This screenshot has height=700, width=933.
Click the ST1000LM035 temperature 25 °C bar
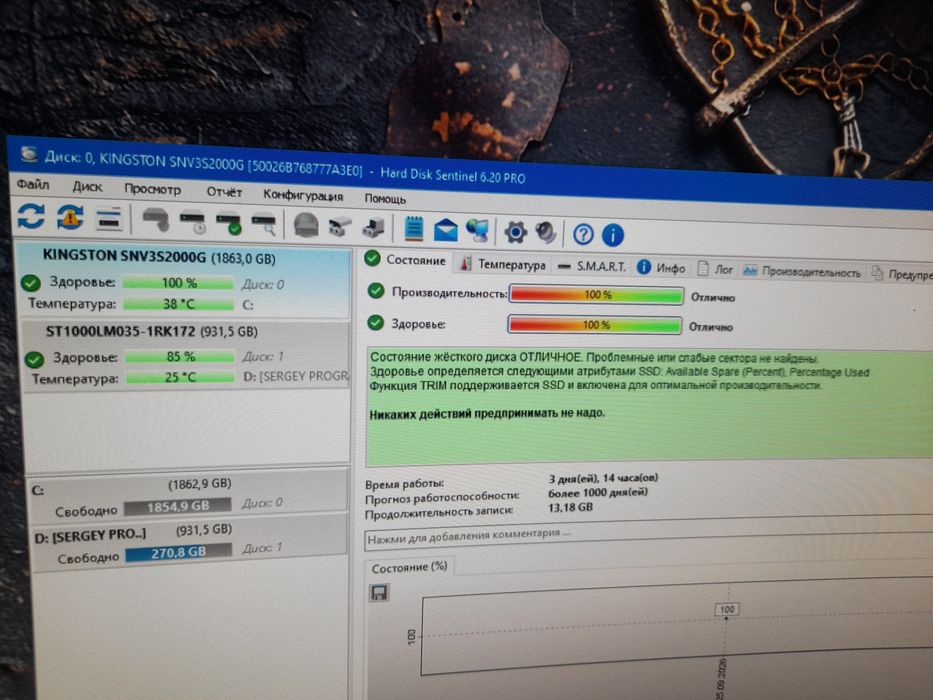point(180,377)
